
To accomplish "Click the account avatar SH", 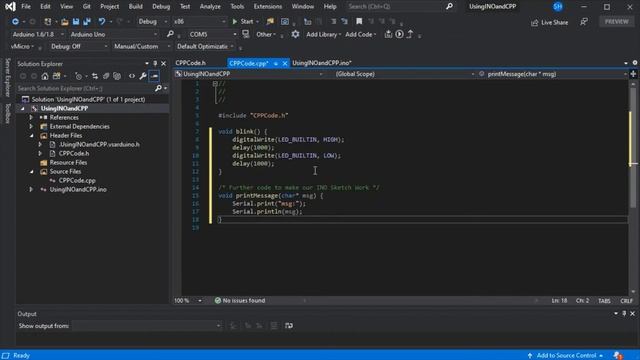I will (558, 7).
